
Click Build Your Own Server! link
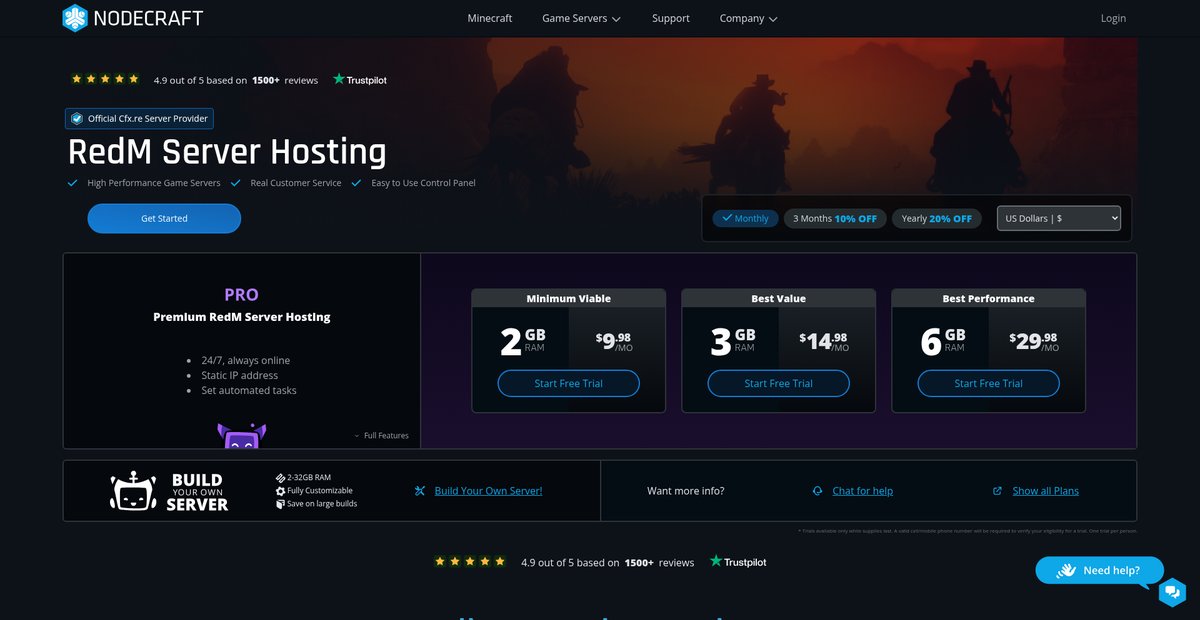[x=488, y=491]
